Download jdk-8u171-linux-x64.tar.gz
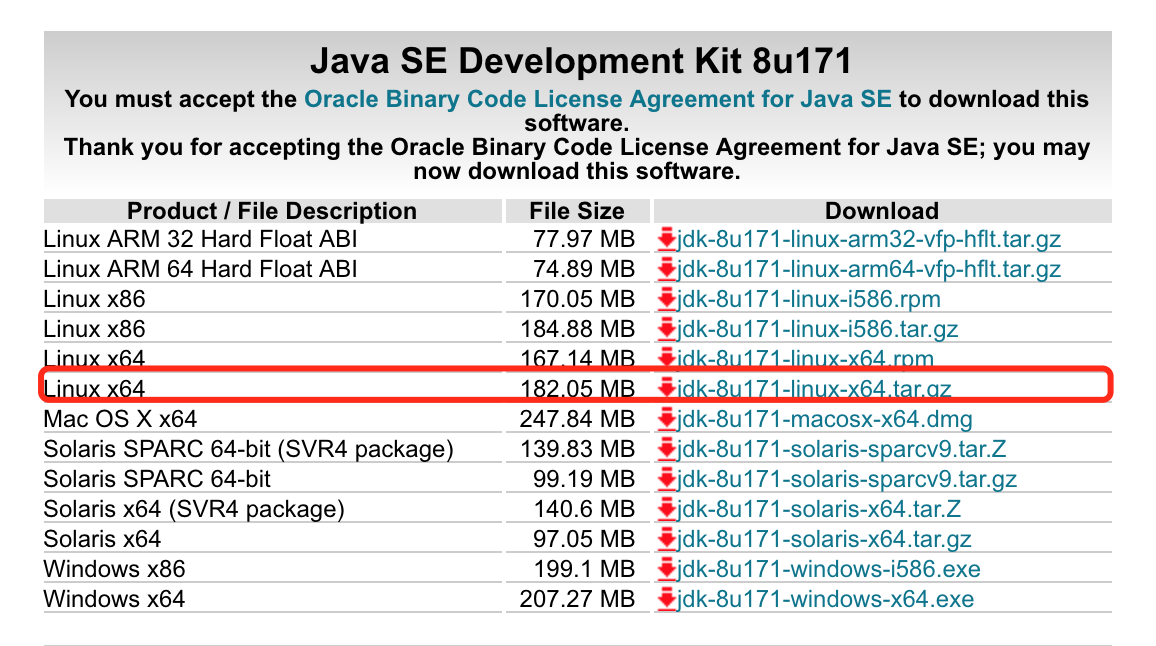This screenshot has width=1156, height=646. click(x=814, y=389)
